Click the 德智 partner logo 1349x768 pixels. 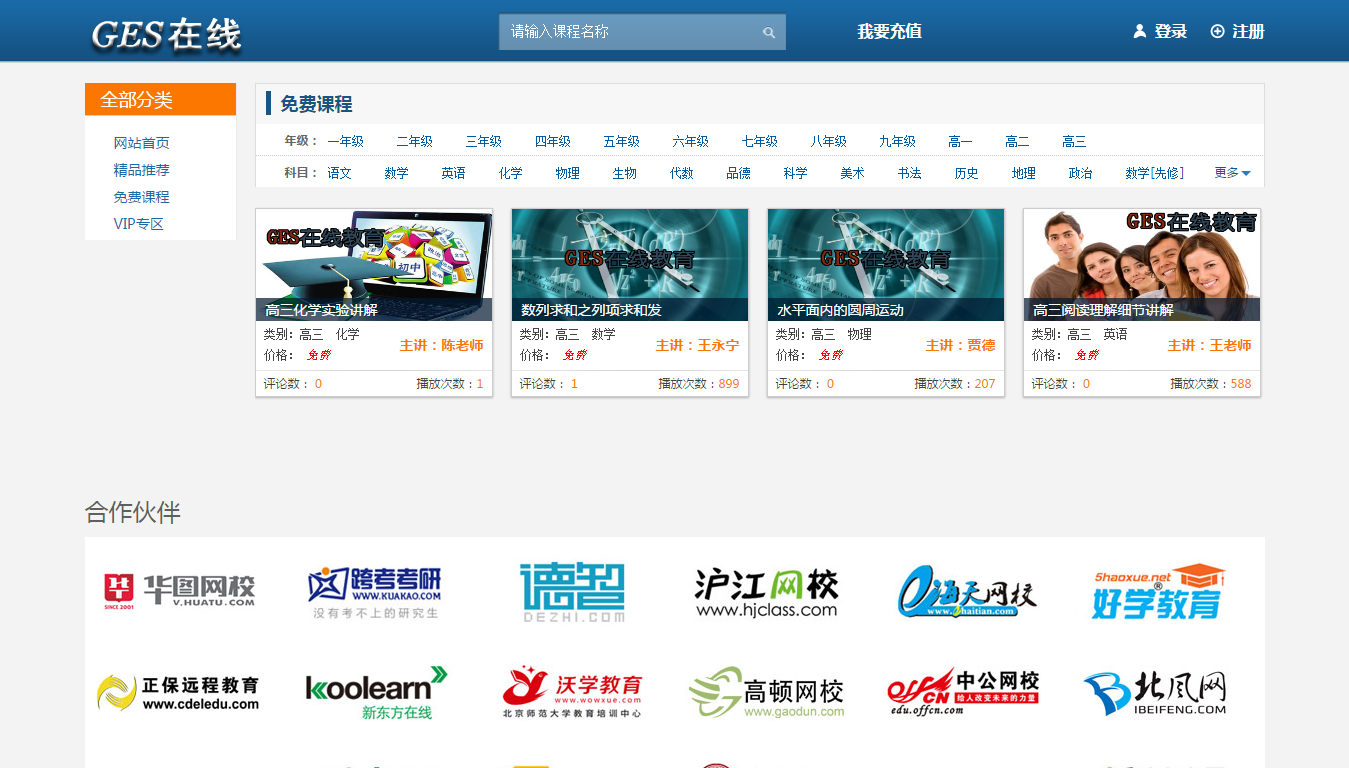pyautogui.click(x=573, y=592)
